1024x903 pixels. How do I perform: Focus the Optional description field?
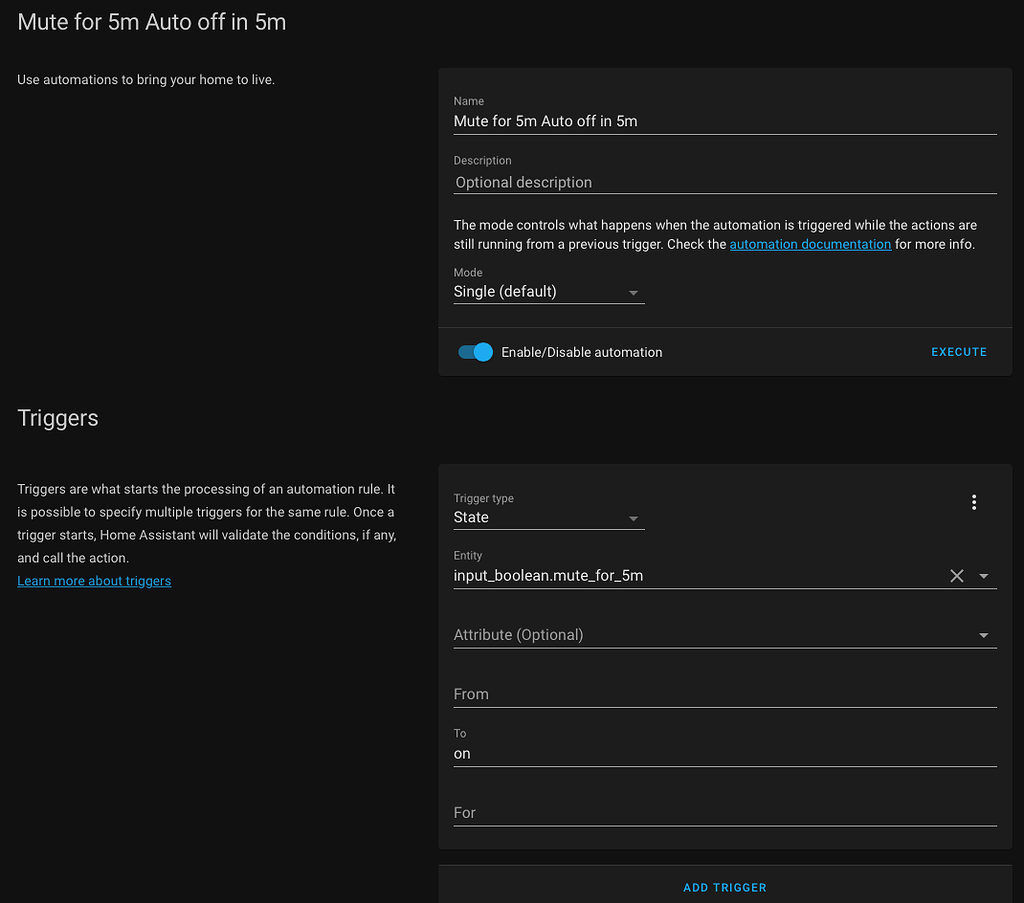point(724,182)
